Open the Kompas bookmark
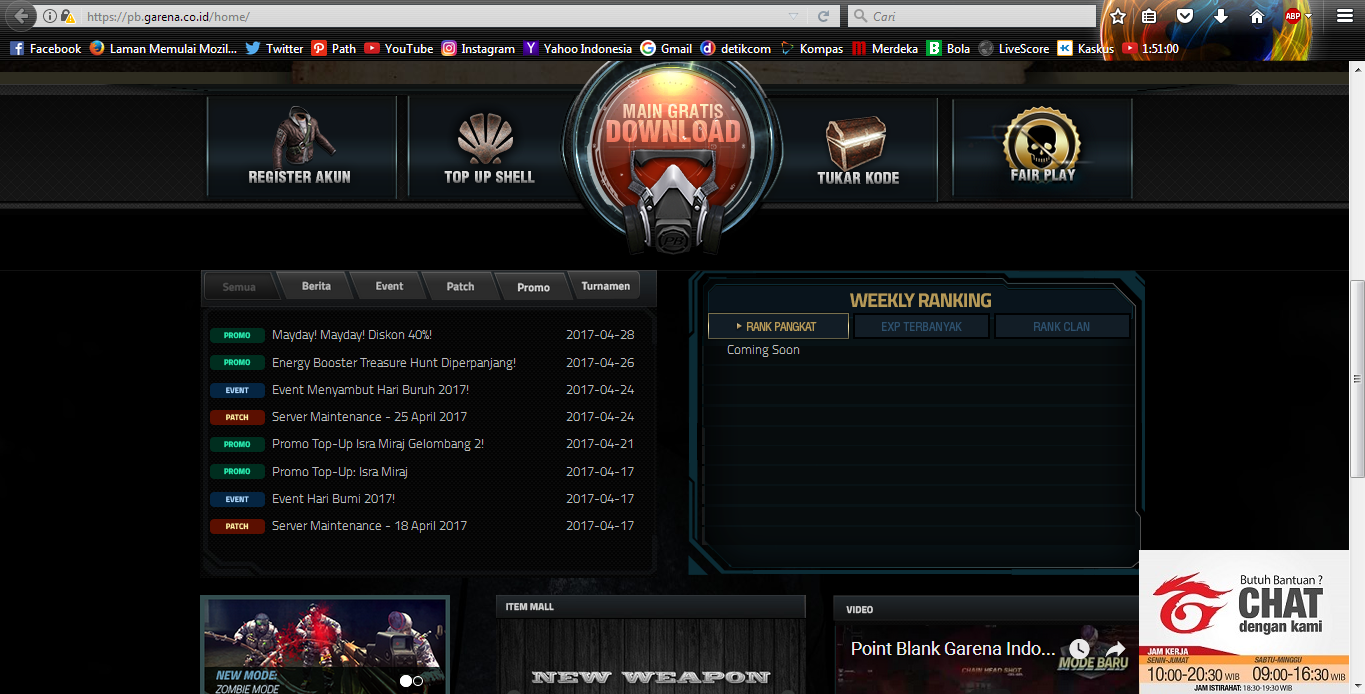Screen dimensions: 1365x694 click(811, 48)
